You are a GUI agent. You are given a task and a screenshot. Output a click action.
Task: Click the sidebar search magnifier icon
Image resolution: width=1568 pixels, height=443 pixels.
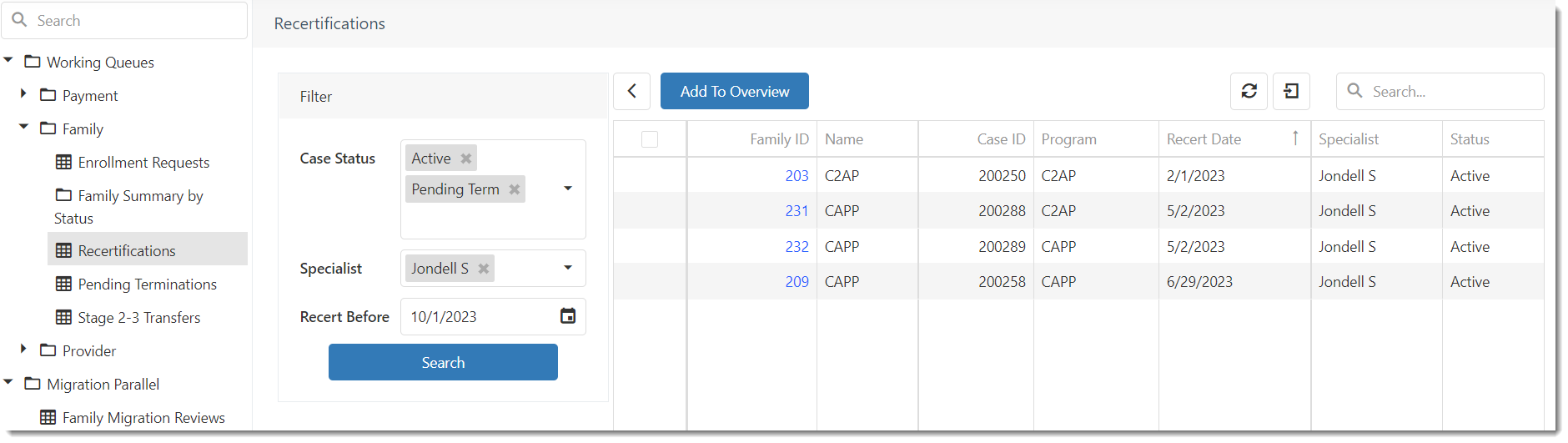point(19,19)
